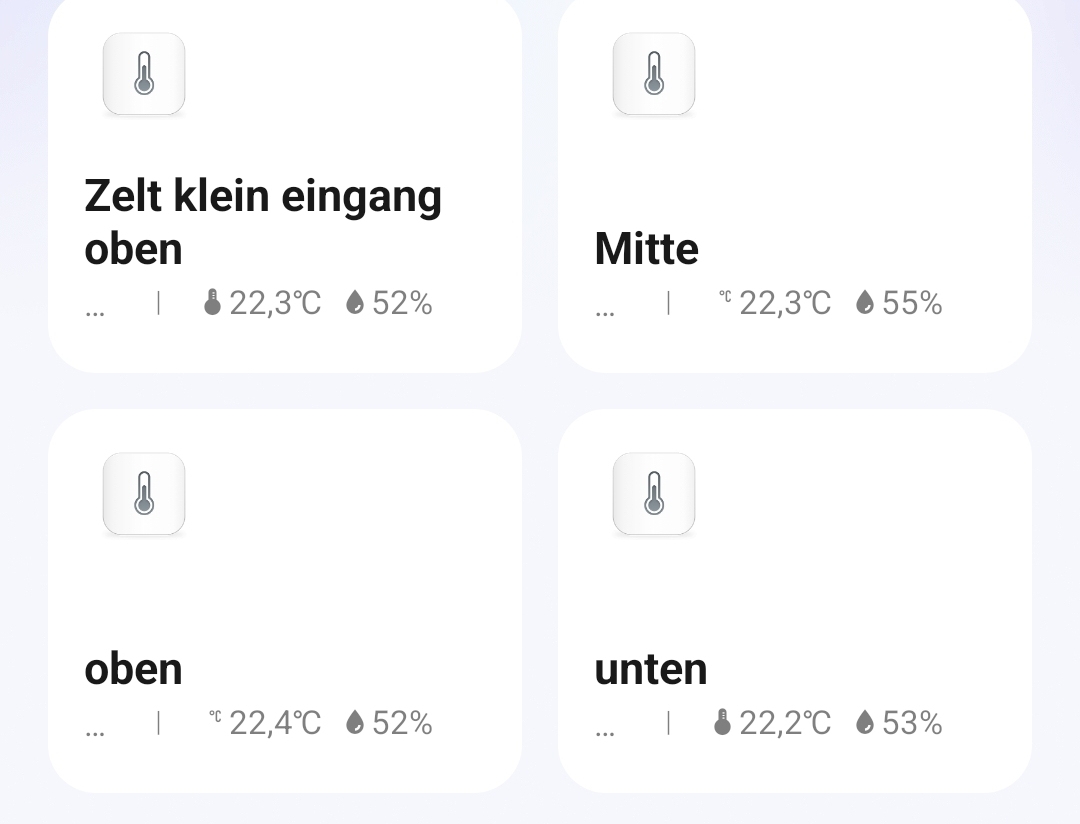Tap thermometer device icon on unten card
The width and height of the screenshot is (1080, 824).
[x=654, y=494]
